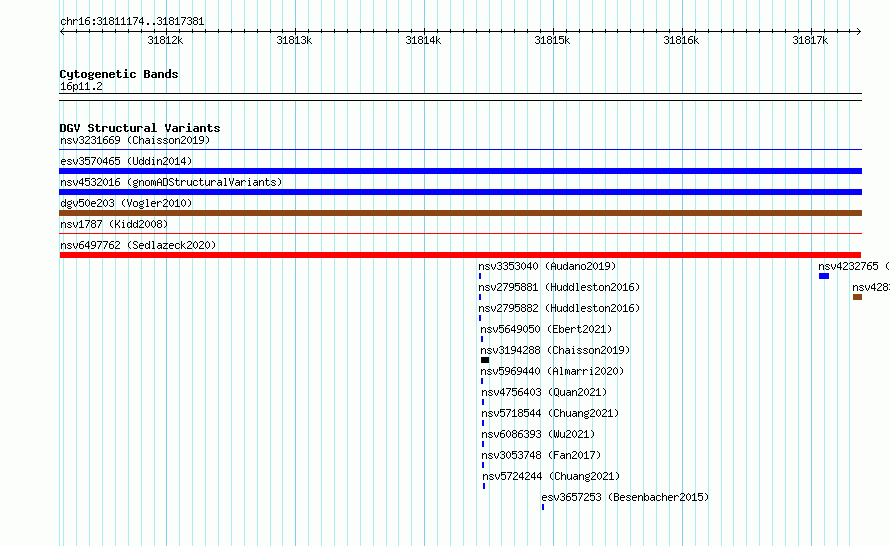890x546 pixels.
Task: Click nsv6497762 (Sedlazeck2020) label
Action: (138, 245)
